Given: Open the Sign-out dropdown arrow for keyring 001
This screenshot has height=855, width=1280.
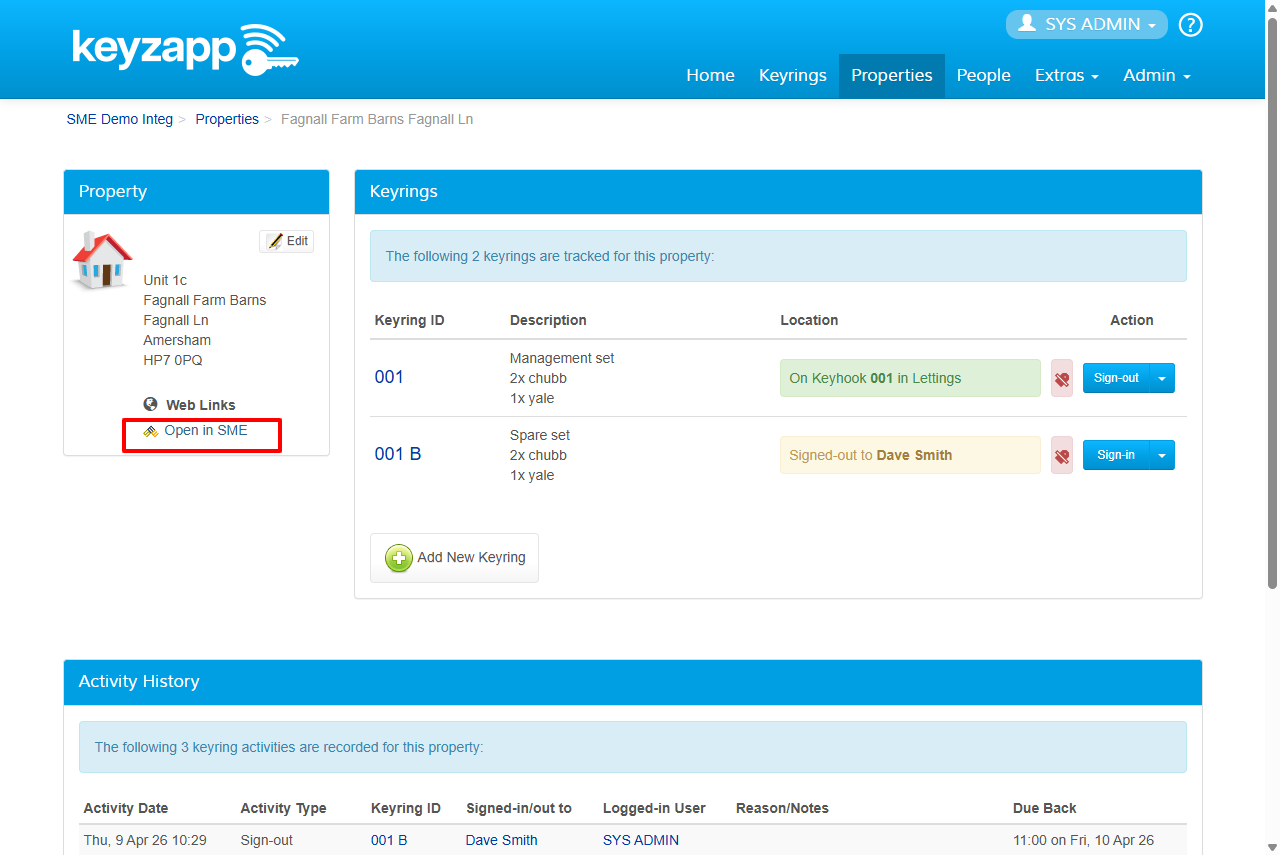Looking at the screenshot, I should click(x=1162, y=379).
